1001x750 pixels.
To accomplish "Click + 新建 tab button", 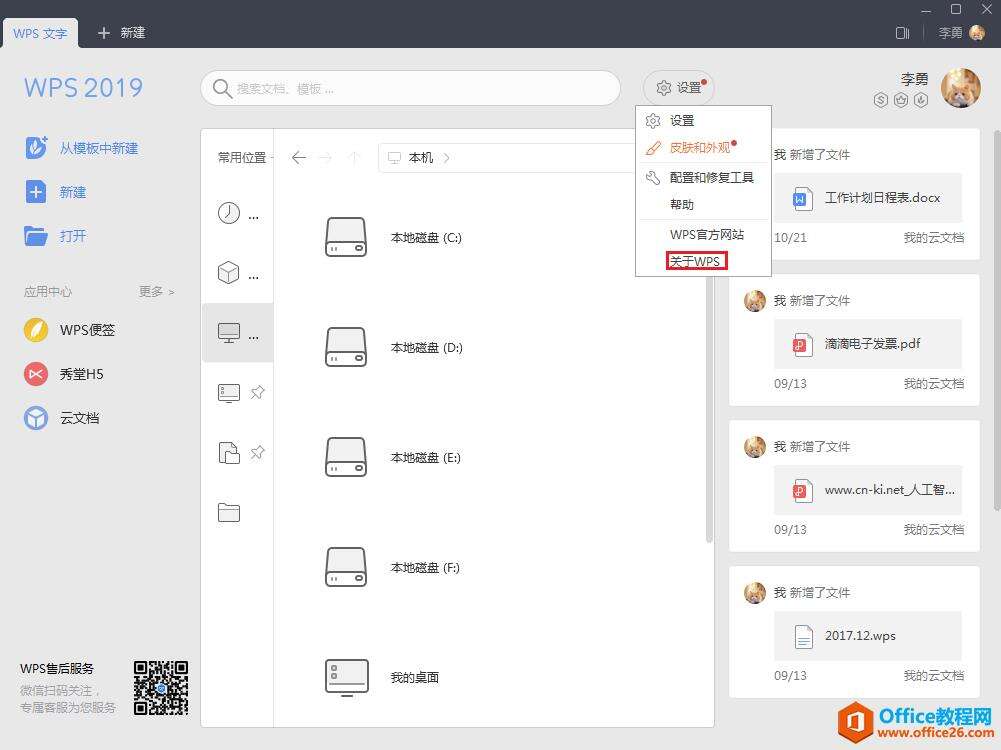I will coord(121,33).
